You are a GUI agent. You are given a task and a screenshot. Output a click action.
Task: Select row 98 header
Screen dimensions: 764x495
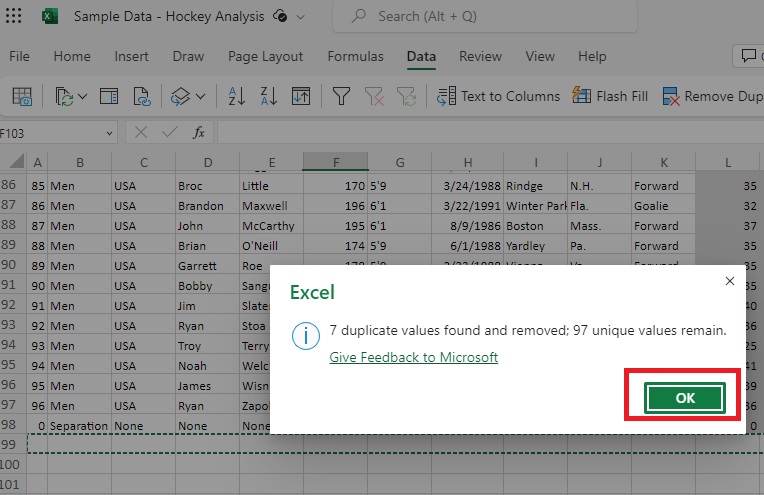[10, 425]
